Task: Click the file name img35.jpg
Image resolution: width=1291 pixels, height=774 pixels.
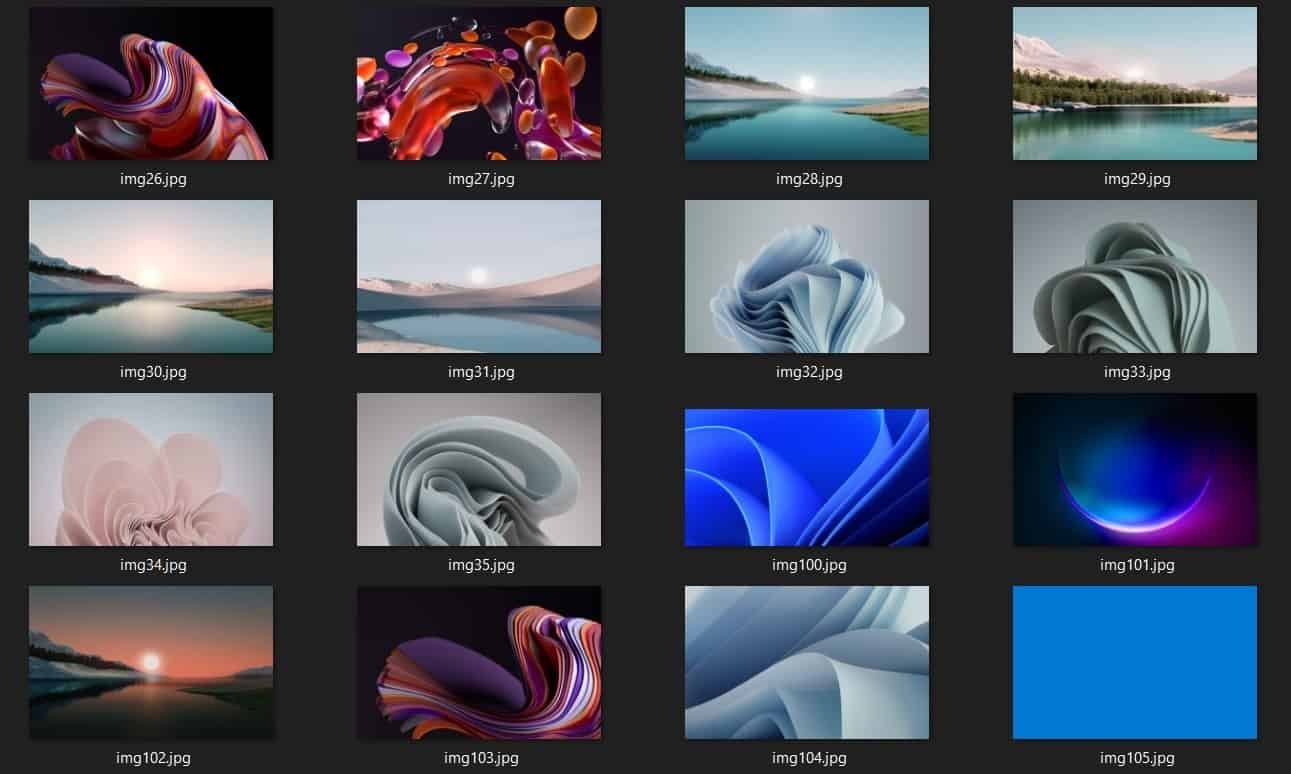Action: [x=481, y=565]
